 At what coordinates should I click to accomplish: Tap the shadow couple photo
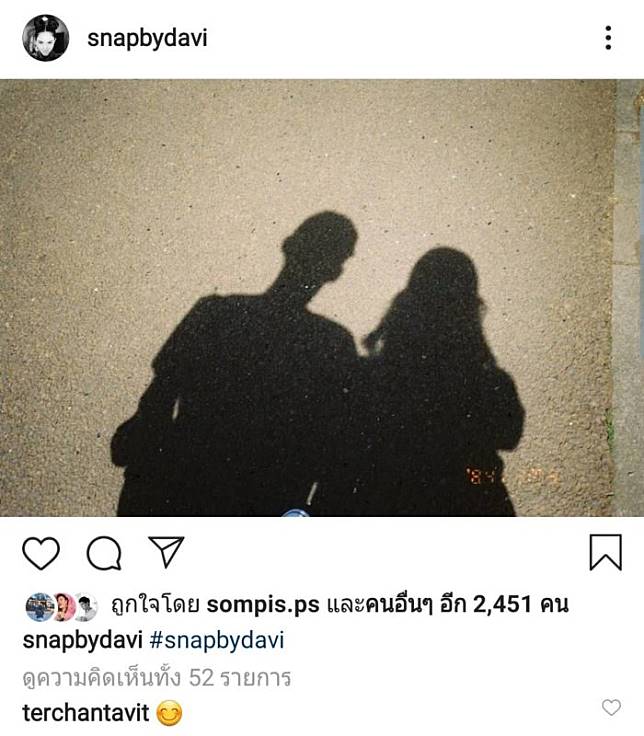click(322, 298)
